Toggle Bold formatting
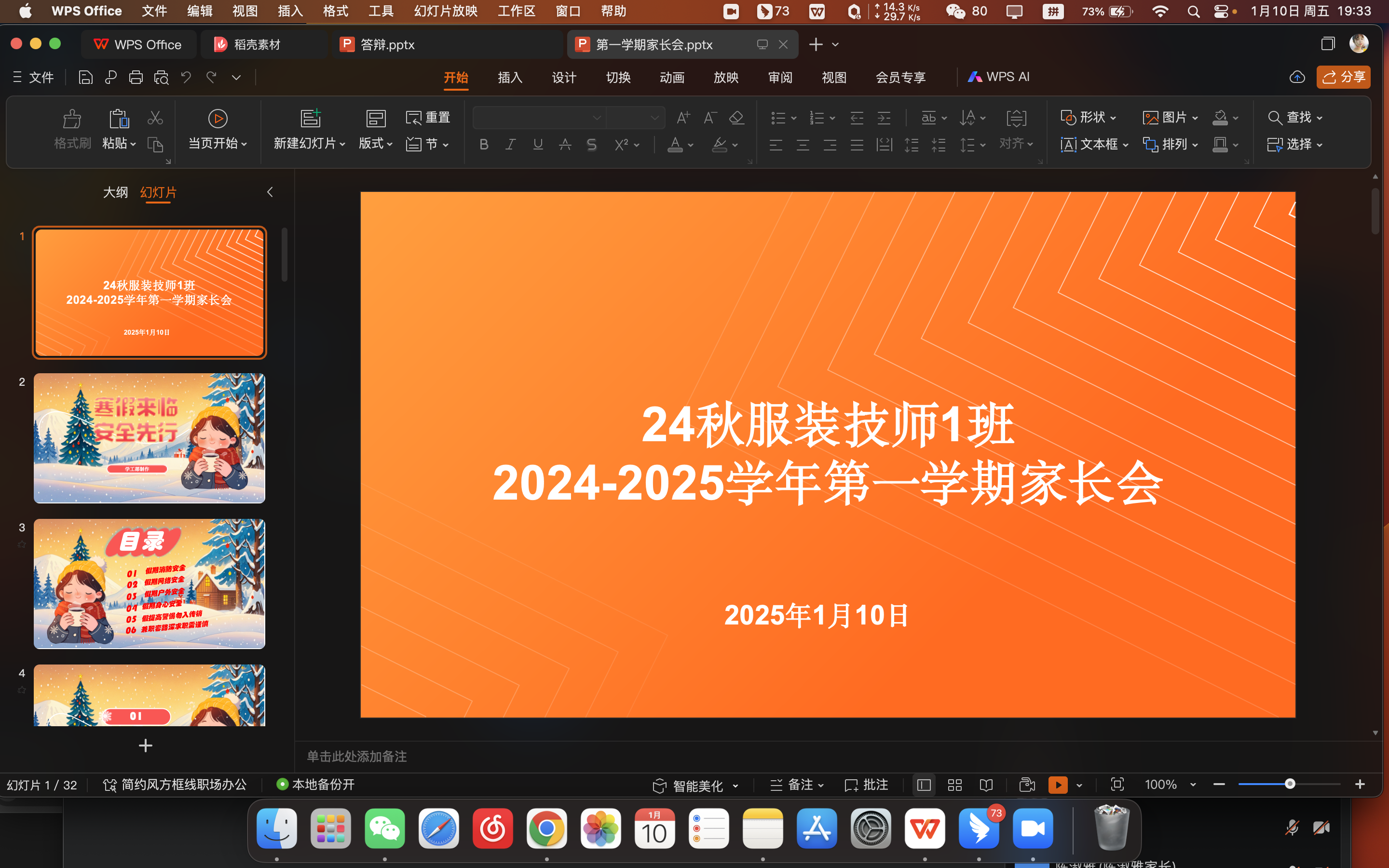Screen dimensions: 1389x868 point(484,145)
